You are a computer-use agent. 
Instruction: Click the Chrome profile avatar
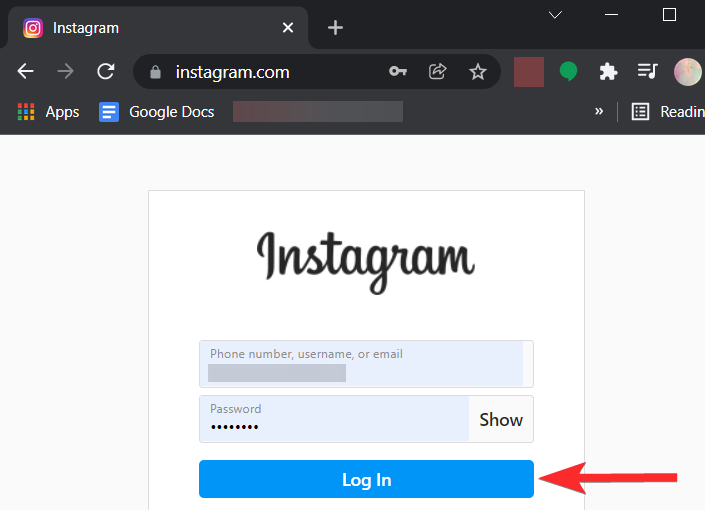pos(687,72)
